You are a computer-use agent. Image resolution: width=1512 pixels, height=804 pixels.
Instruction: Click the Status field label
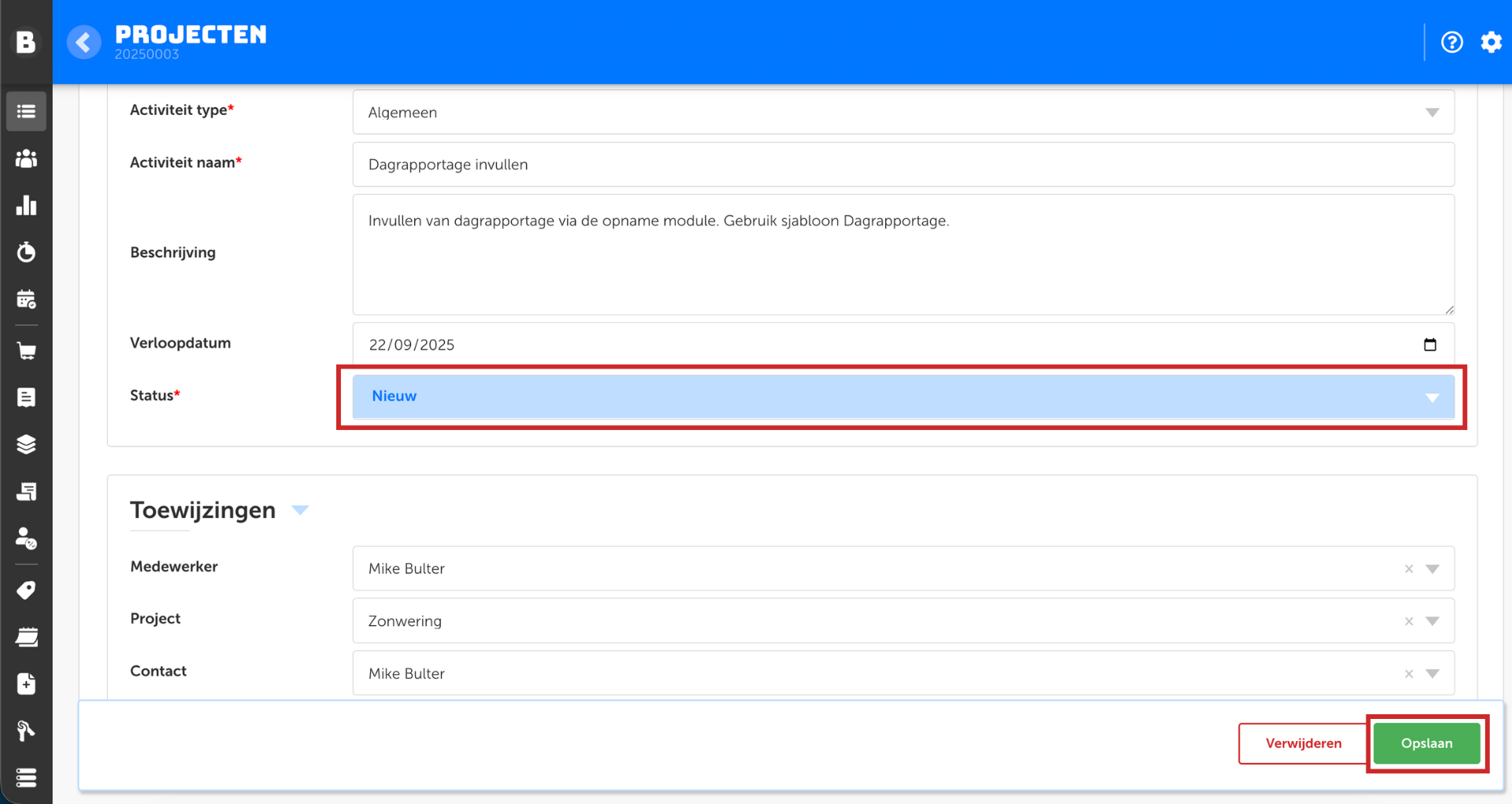155,395
